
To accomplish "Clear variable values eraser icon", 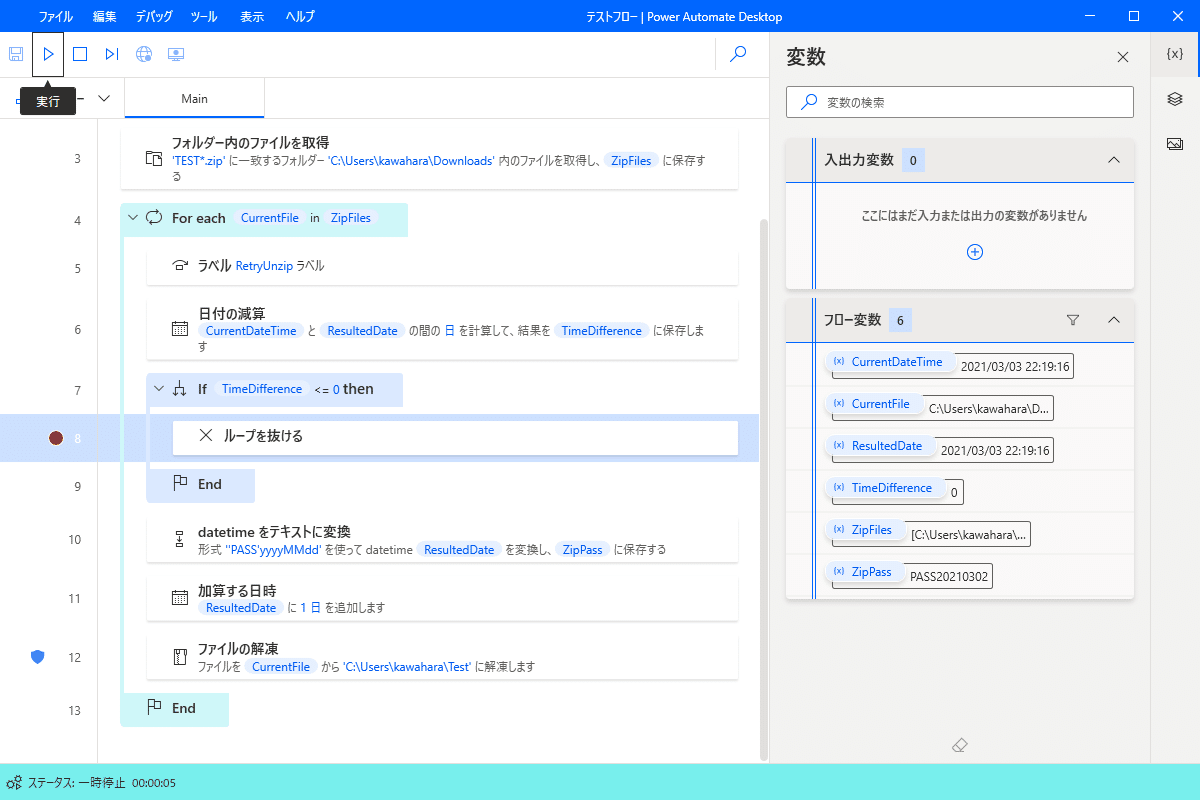I will [x=960, y=745].
